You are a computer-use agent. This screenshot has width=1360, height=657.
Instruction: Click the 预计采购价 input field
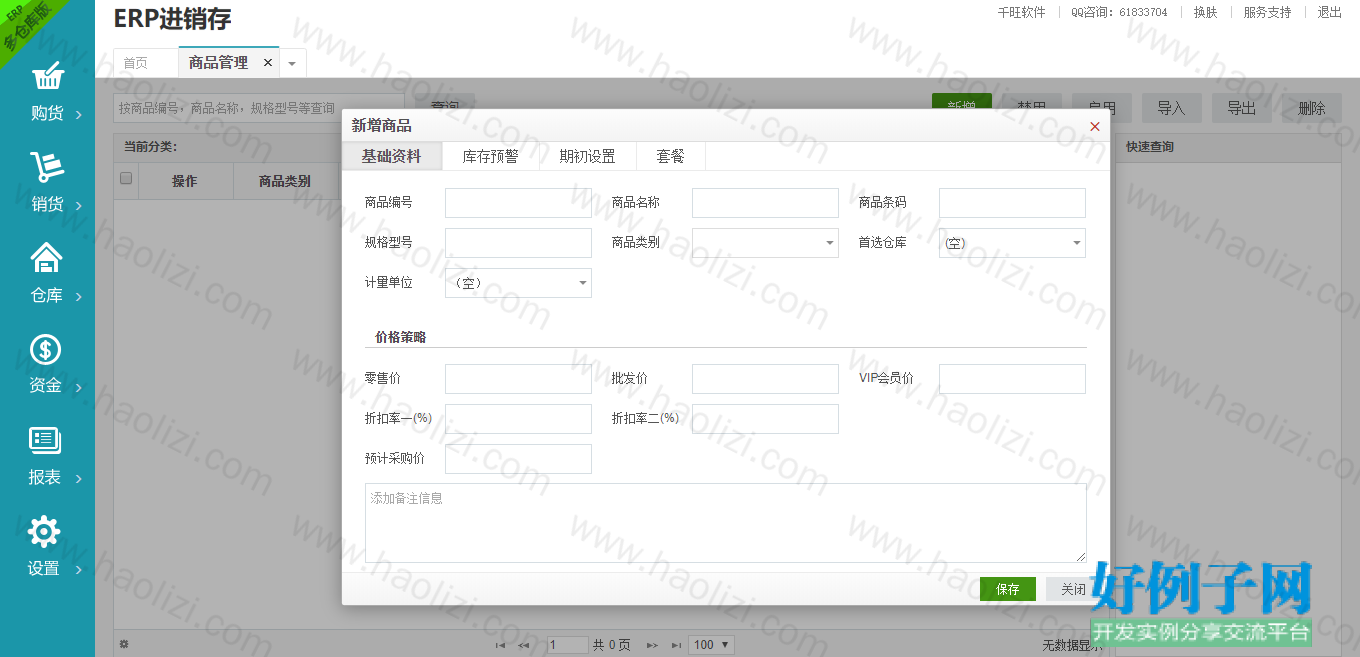pyautogui.click(x=518, y=459)
